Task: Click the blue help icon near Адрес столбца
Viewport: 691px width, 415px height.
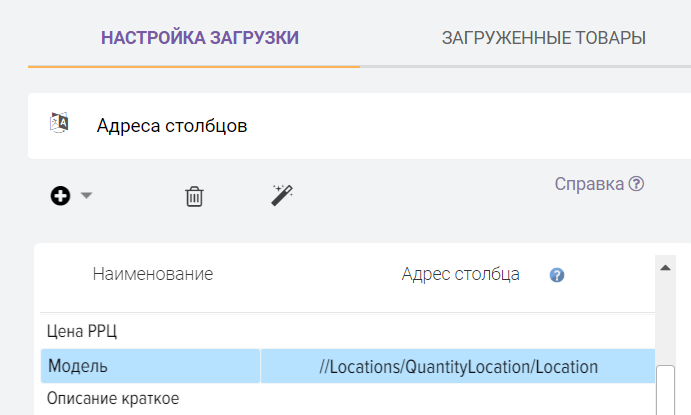Action: (x=557, y=275)
